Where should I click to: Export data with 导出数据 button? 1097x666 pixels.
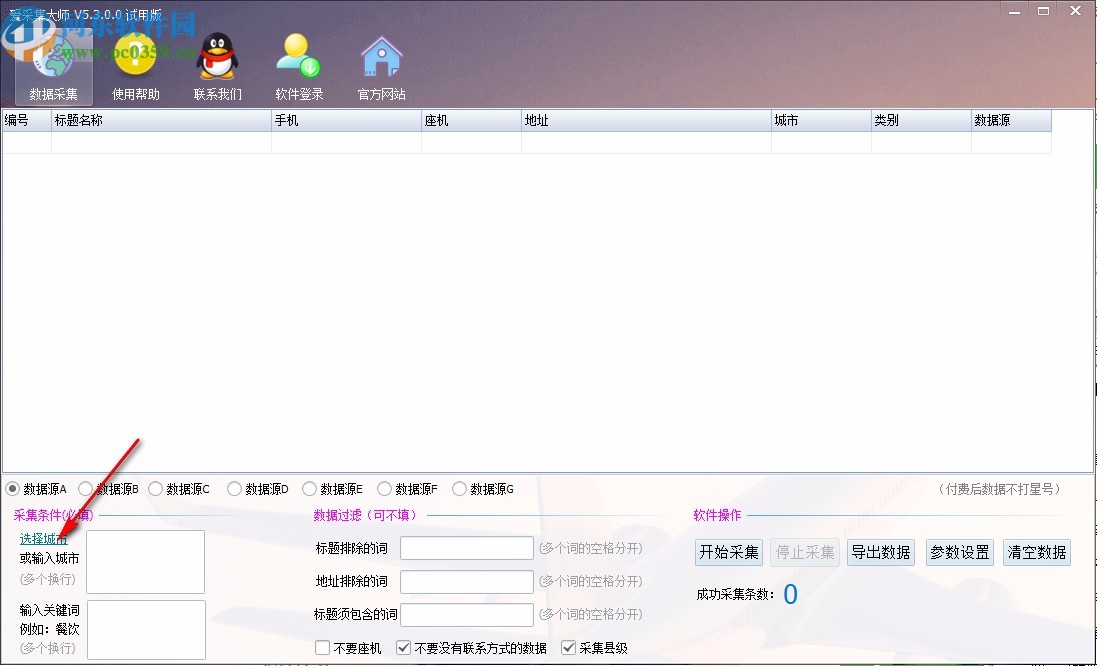(880, 552)
